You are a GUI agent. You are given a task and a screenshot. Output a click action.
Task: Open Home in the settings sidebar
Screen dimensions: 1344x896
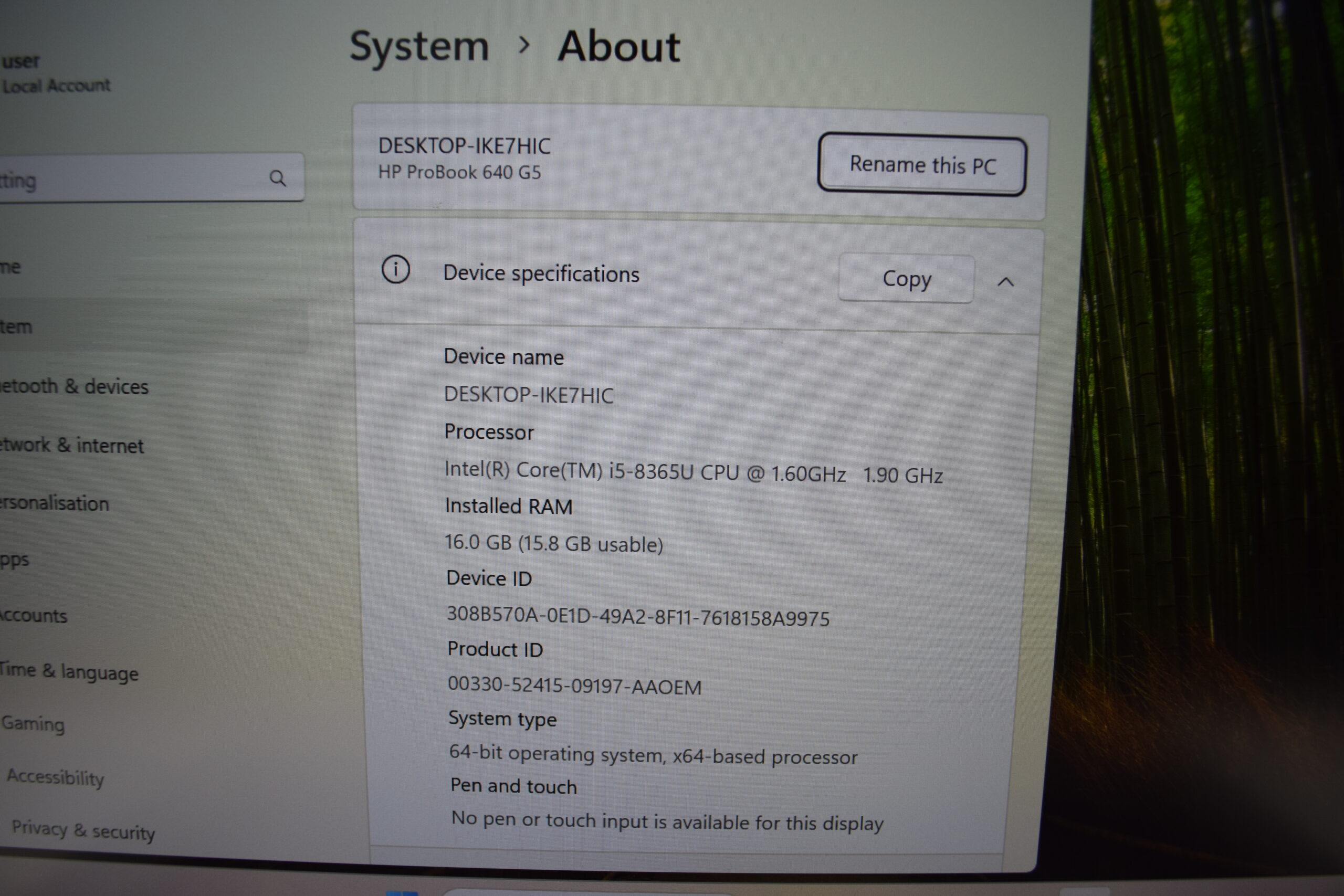pos(10,266)
